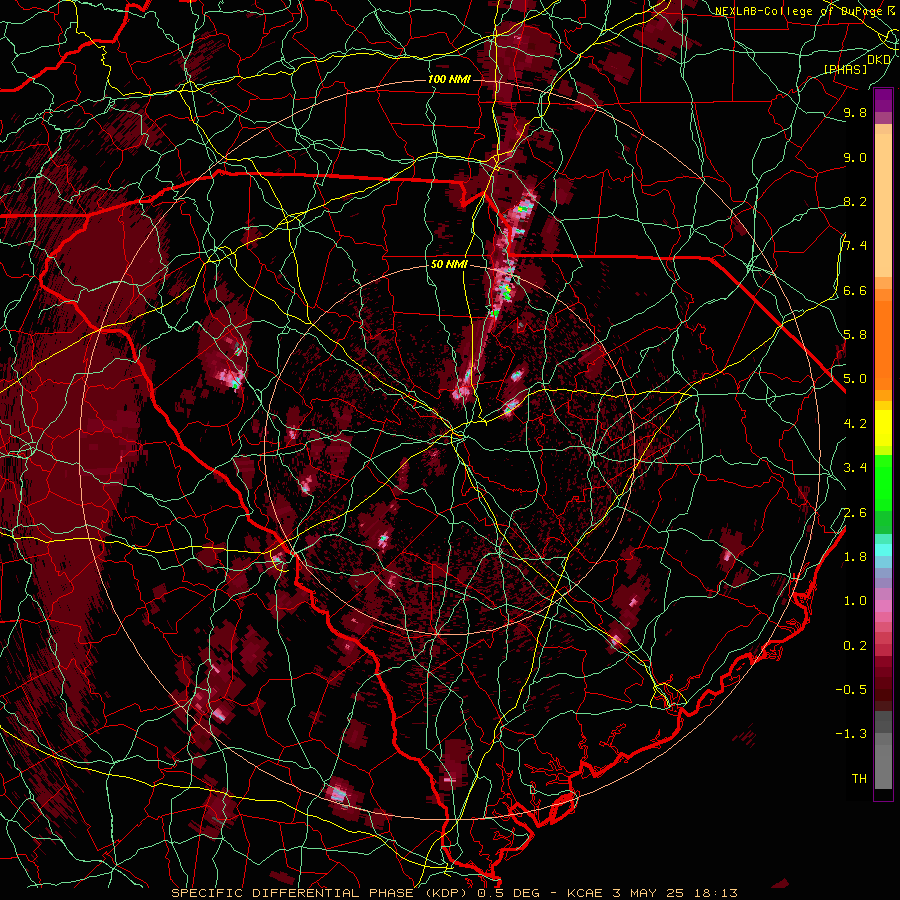Click the 'DKD' product code label

(x=879, y=60)
